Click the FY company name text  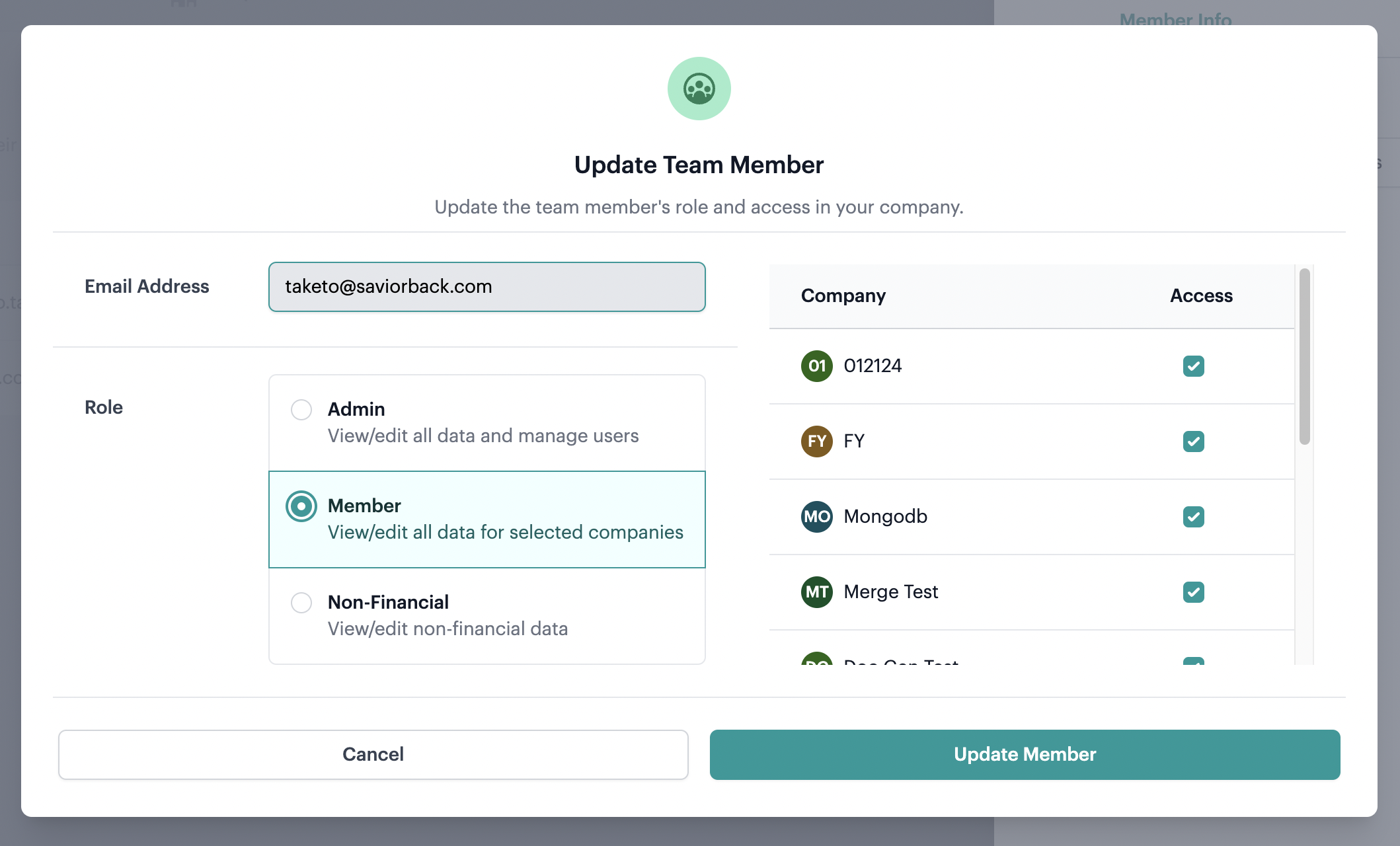(x=854, y=442)
